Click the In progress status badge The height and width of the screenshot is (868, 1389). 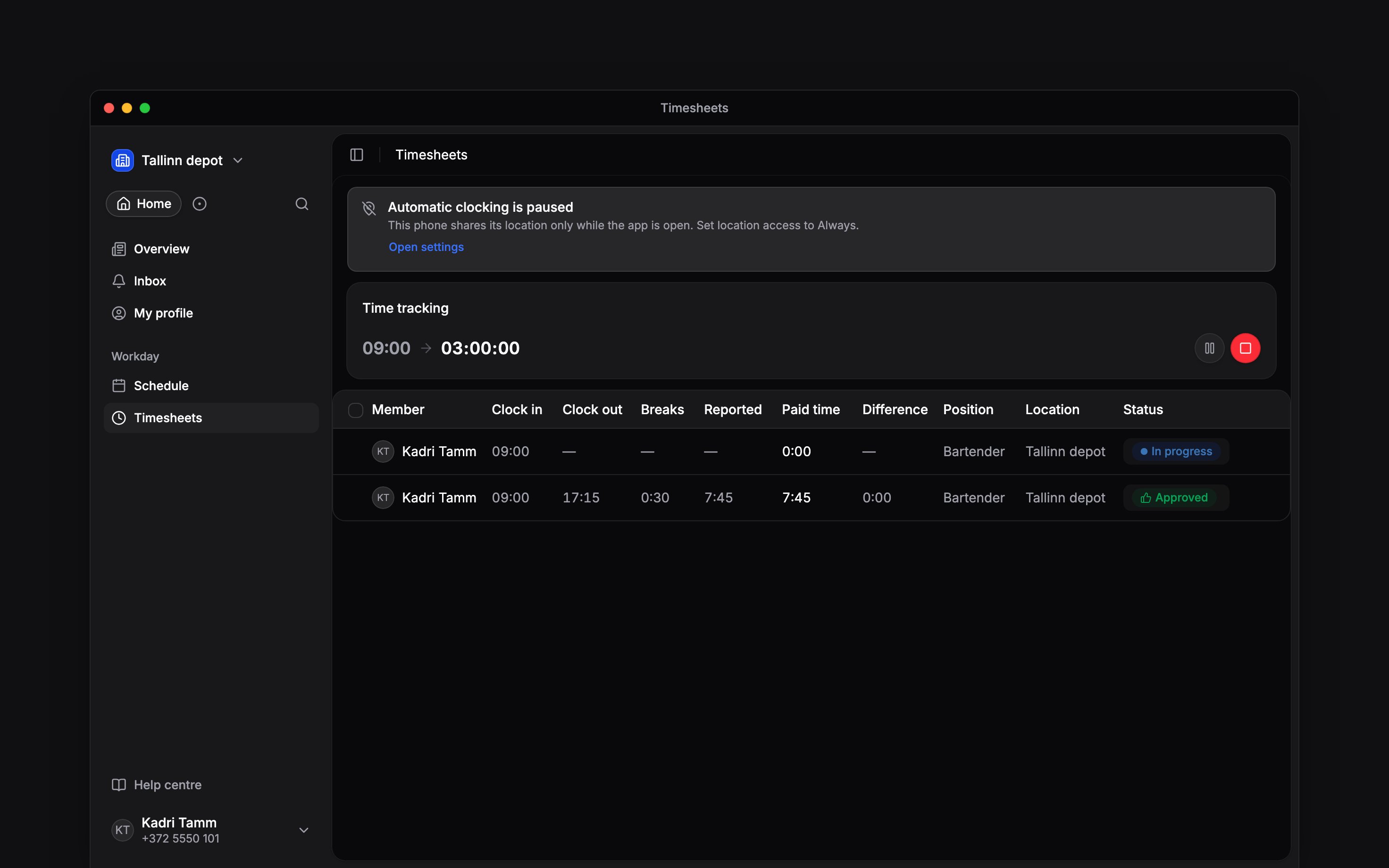pyautogui.click(x=1176, y=451)
